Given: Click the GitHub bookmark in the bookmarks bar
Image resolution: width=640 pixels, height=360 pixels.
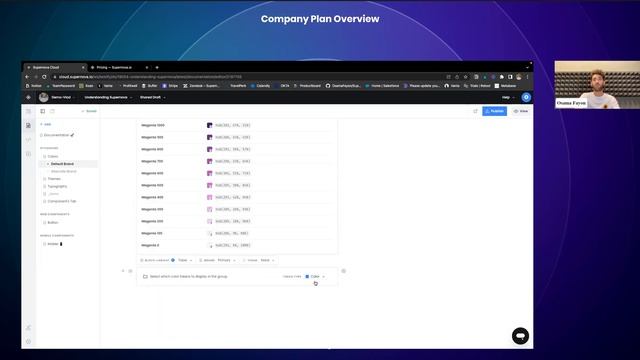Looking at the screenshot, I should (x=342, y=86).
